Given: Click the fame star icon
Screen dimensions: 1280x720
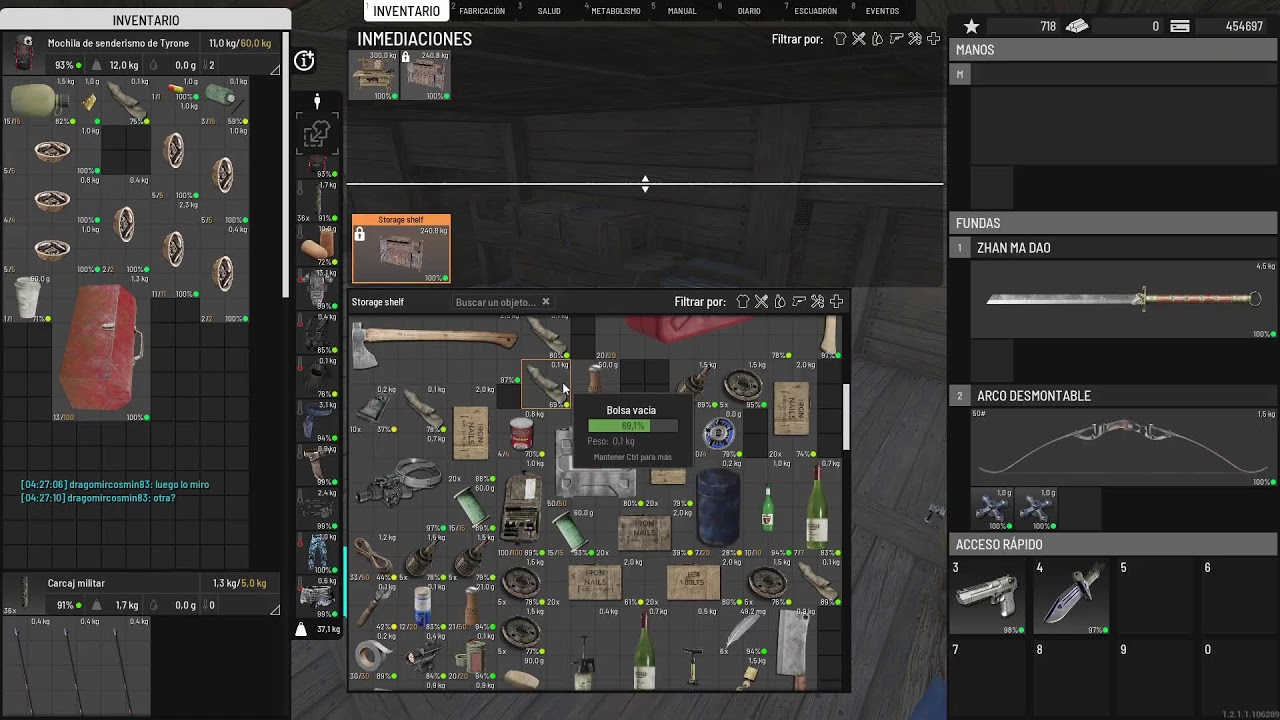Looking at the screenshot, I should pyautogui.click(x=971, y=27).
